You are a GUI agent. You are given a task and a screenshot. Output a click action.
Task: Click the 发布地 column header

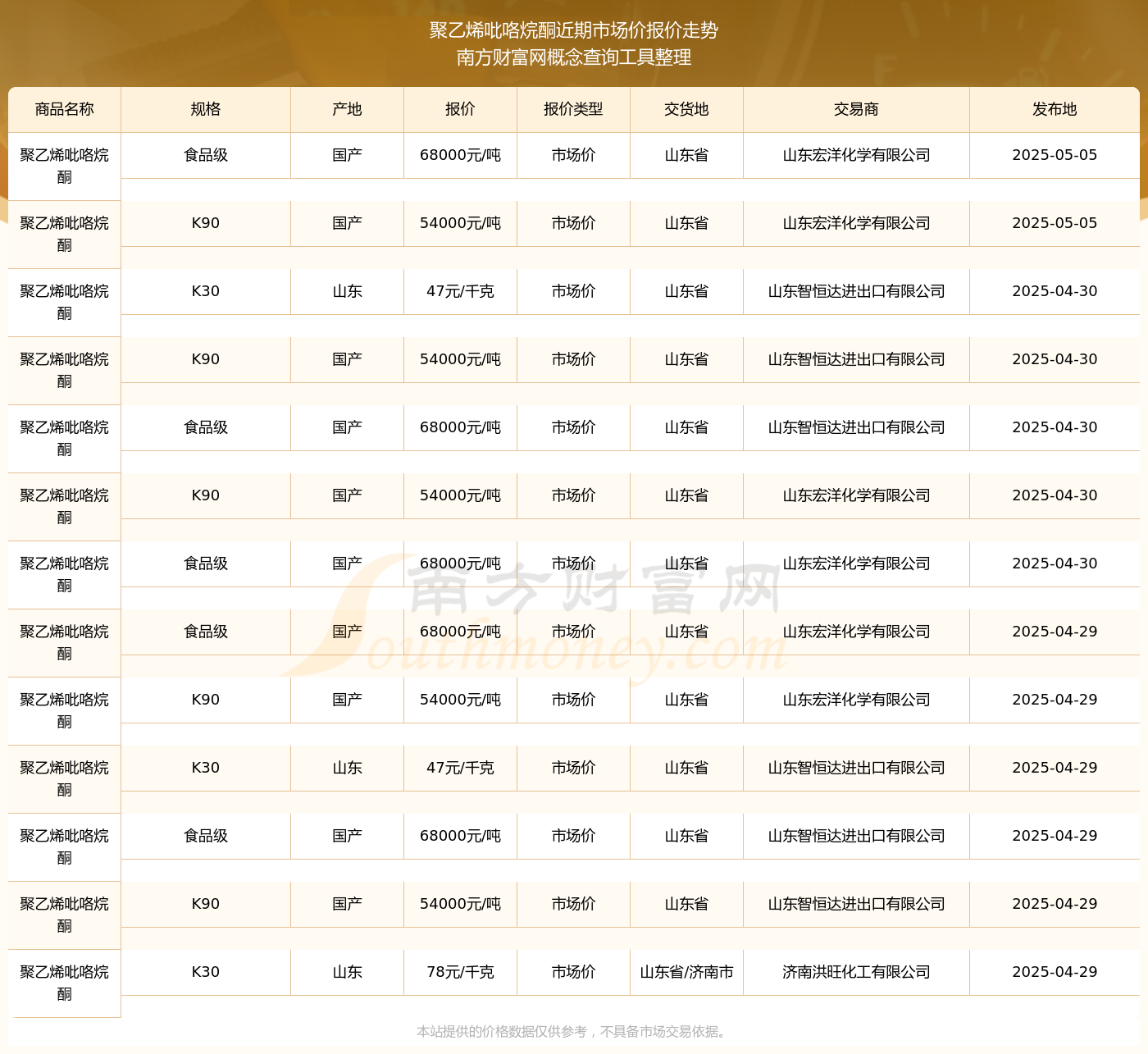tap(1055, 110)
